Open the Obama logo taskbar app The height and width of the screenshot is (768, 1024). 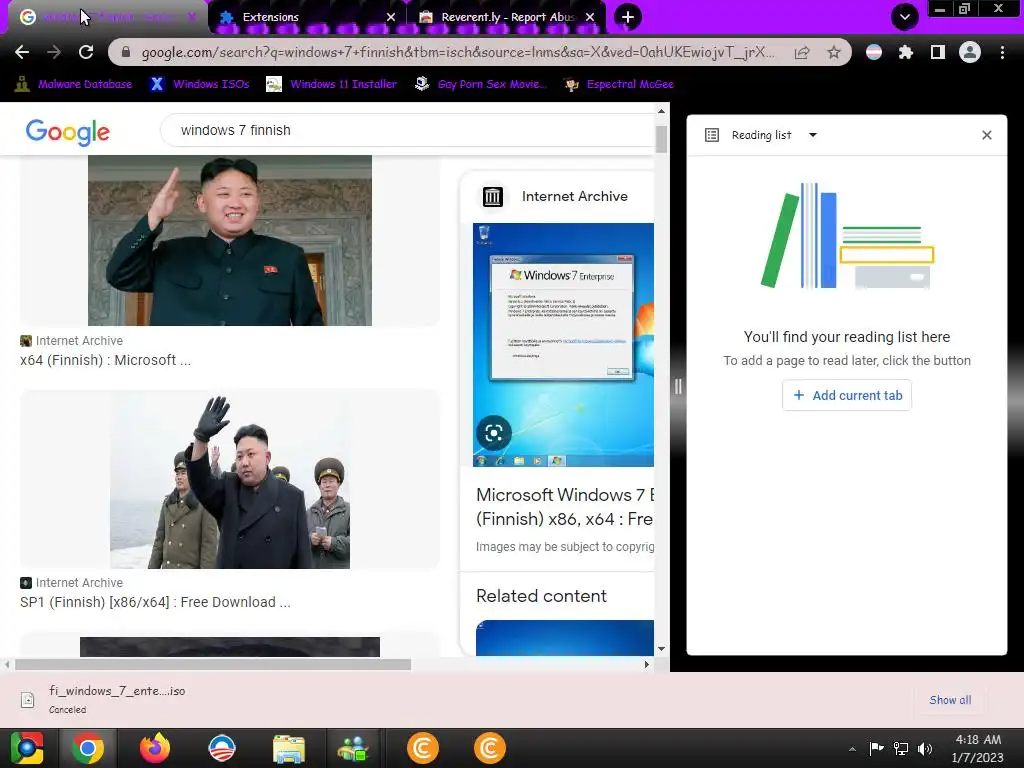(x=221, y=748)
